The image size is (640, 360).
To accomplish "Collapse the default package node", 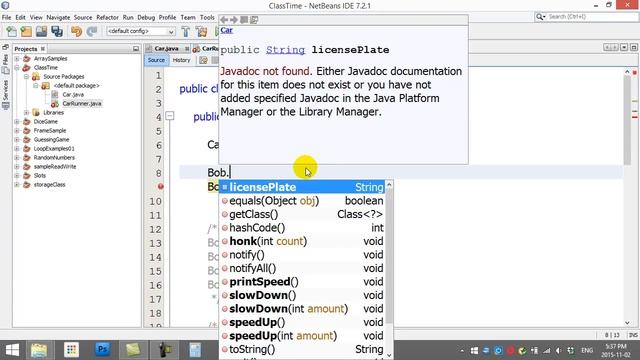I will [x=36, y=86].
